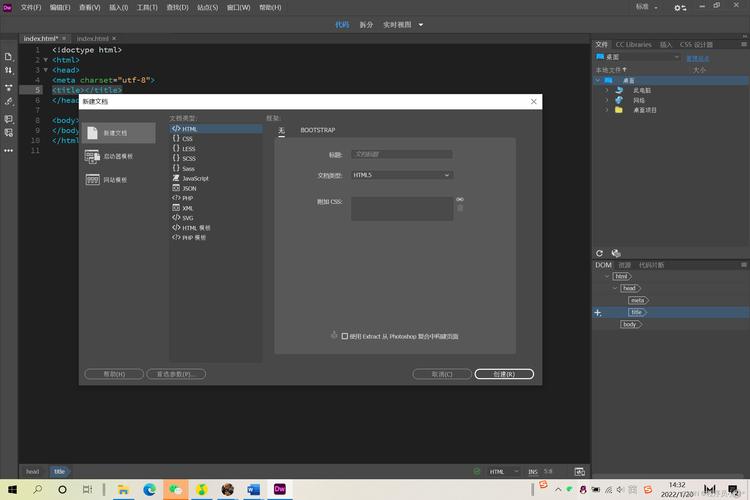Open Microsoft Edge from the taskbar
Screen dimensions: 750x500
[150, 489]
